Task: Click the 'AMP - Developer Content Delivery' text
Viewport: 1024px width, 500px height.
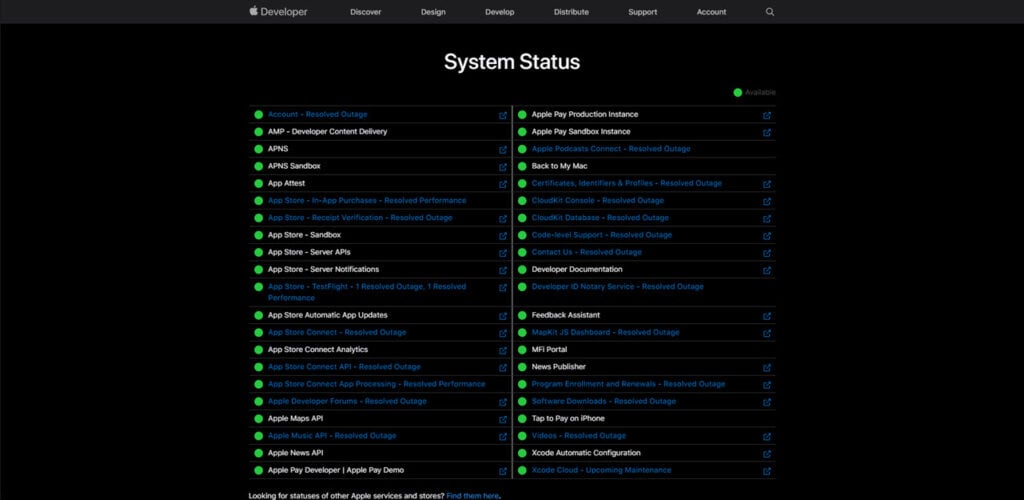Action: (x=327, y=131)
